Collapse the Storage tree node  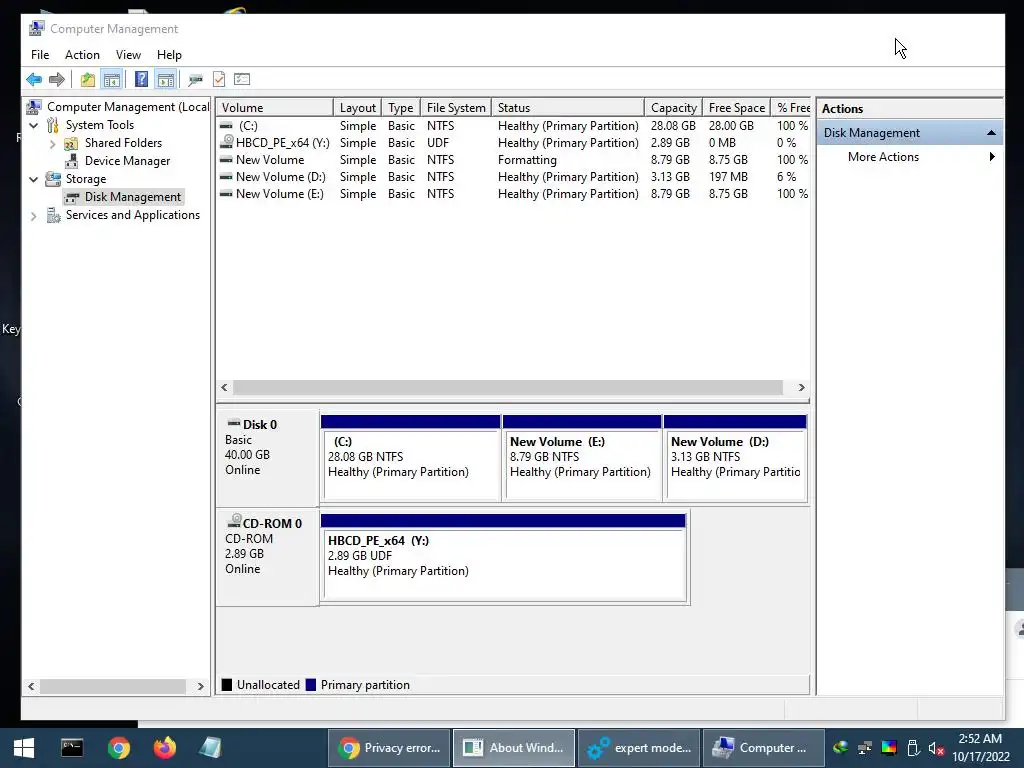coord(34,179)
